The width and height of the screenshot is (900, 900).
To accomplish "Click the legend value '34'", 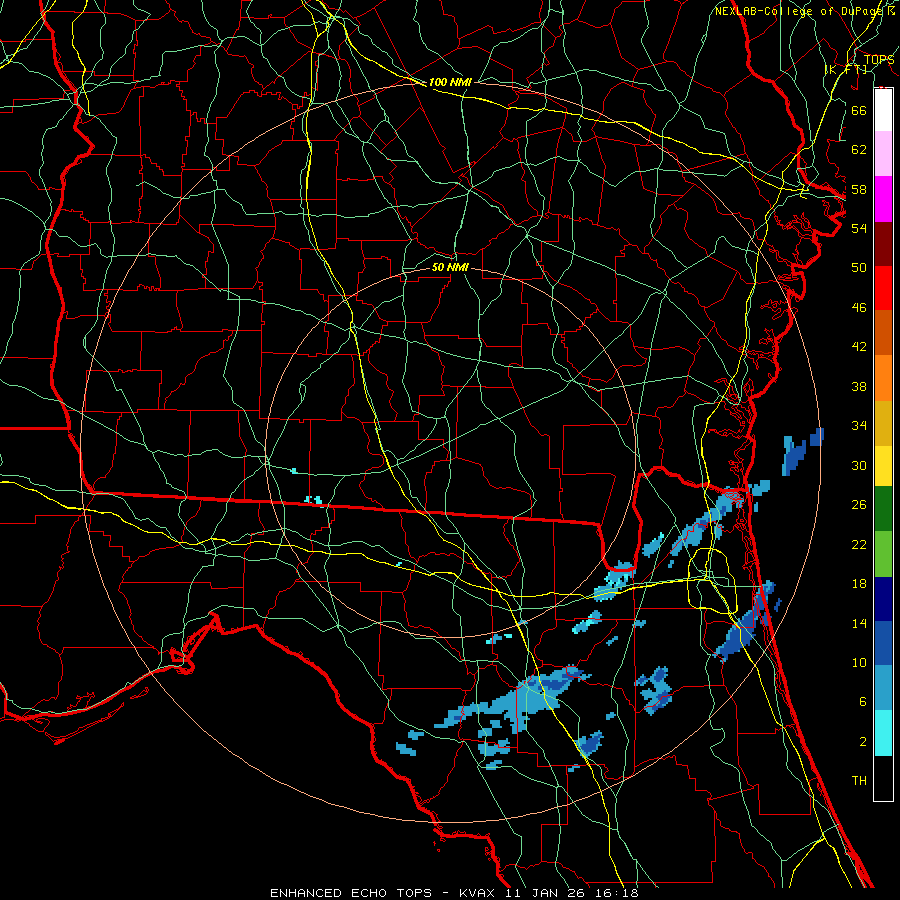I will click(x=859, y=426).
